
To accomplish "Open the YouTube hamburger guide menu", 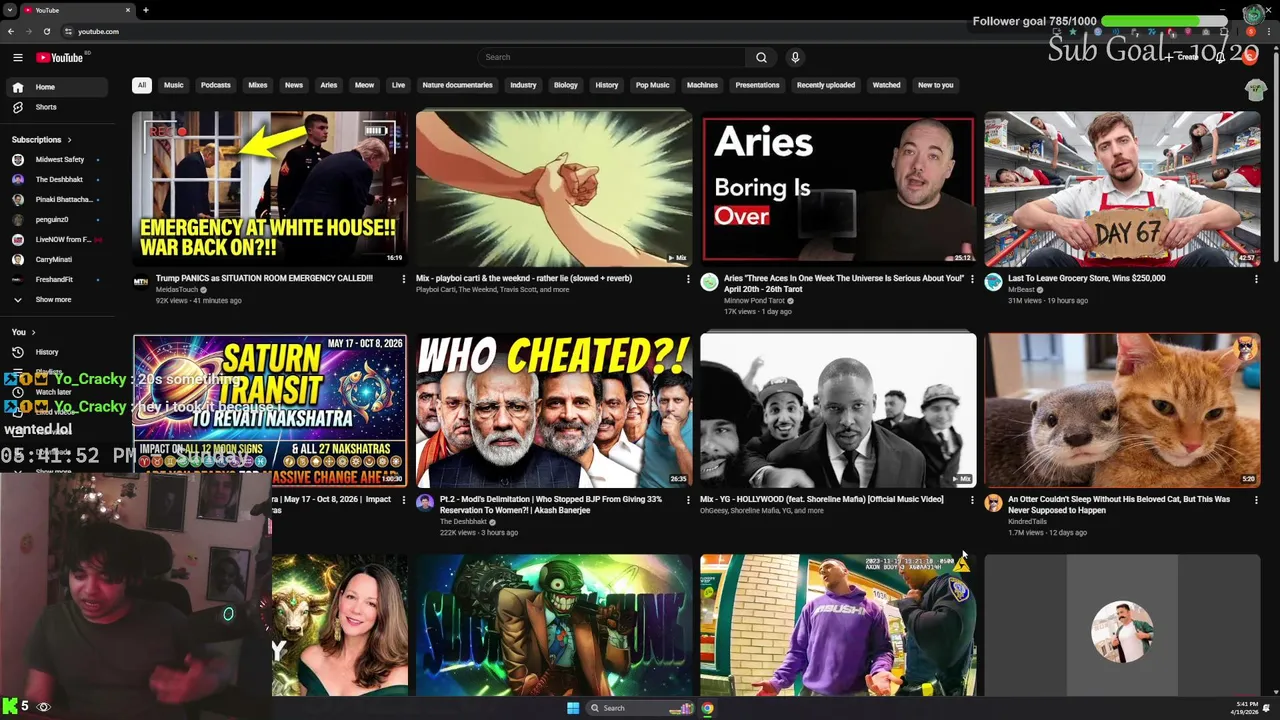I will coord(17,57).
